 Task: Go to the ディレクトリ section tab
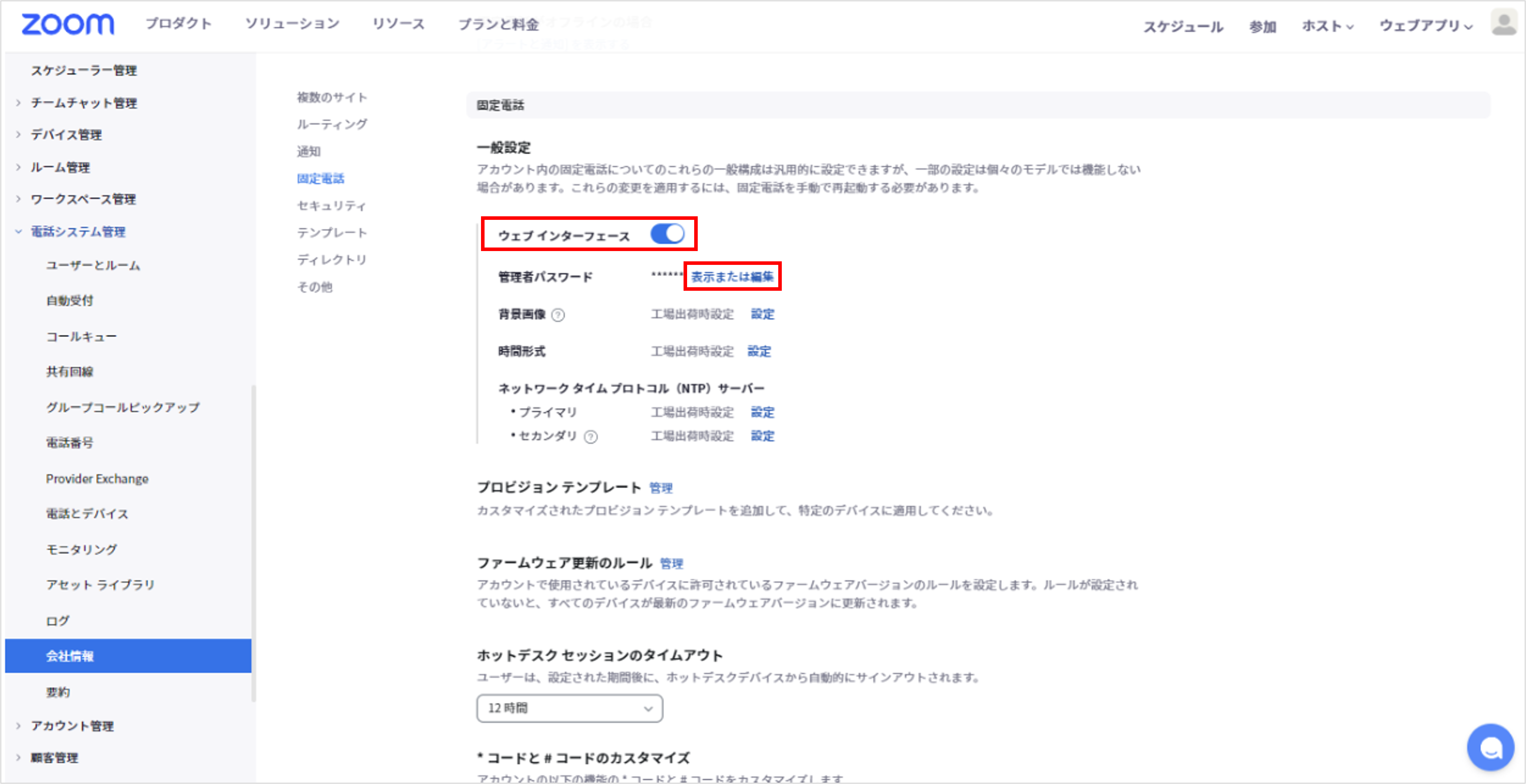[x=332, y=260]
